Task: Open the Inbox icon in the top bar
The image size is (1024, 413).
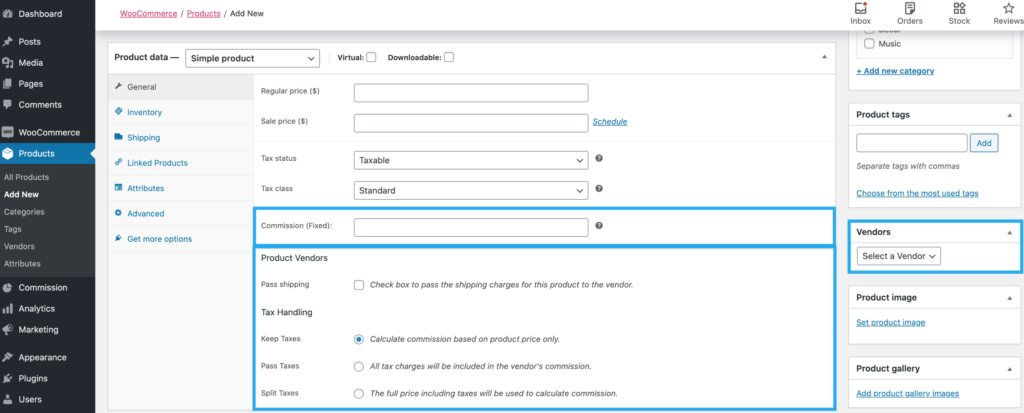Action: point(860,8)
